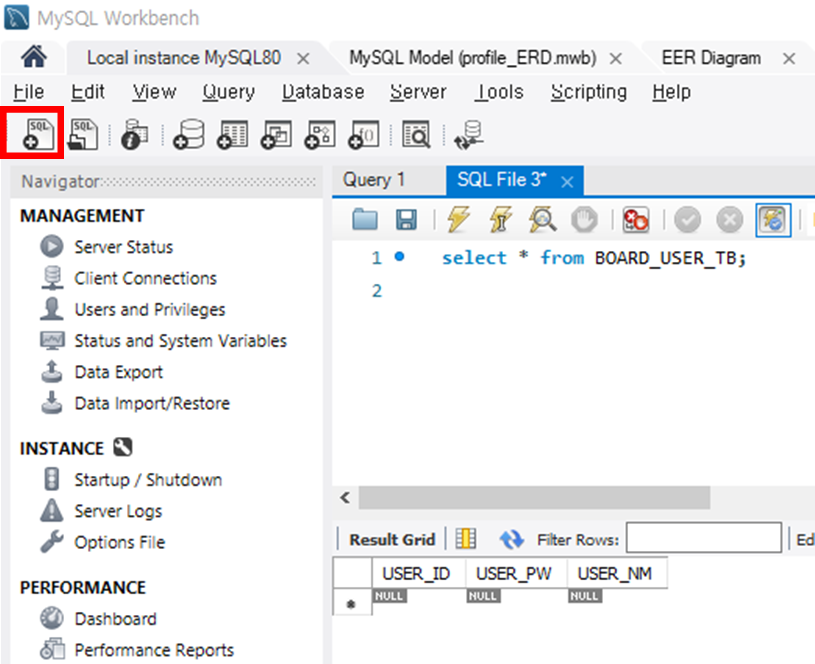Image resolution: width=815 pixels, height=664 pixels.
Task: Open Users and Privileges
Action: (x=150, y=309)
